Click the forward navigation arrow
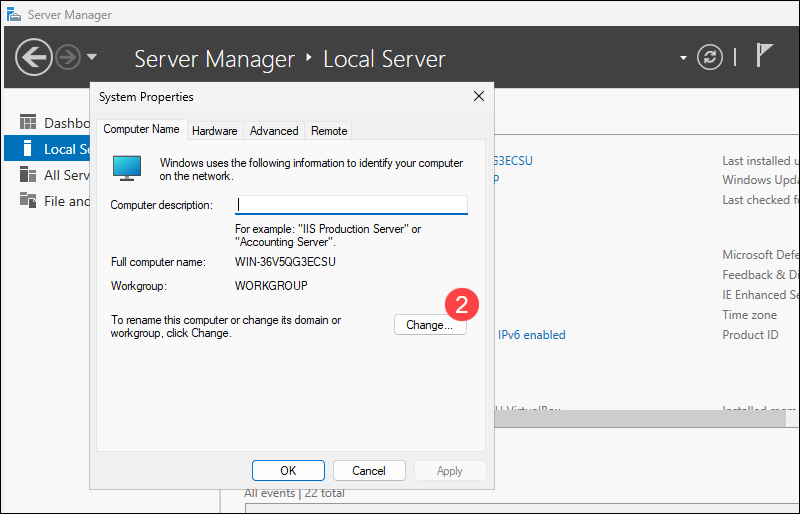This screenshot has height=514, width=800. coord(68,58)
